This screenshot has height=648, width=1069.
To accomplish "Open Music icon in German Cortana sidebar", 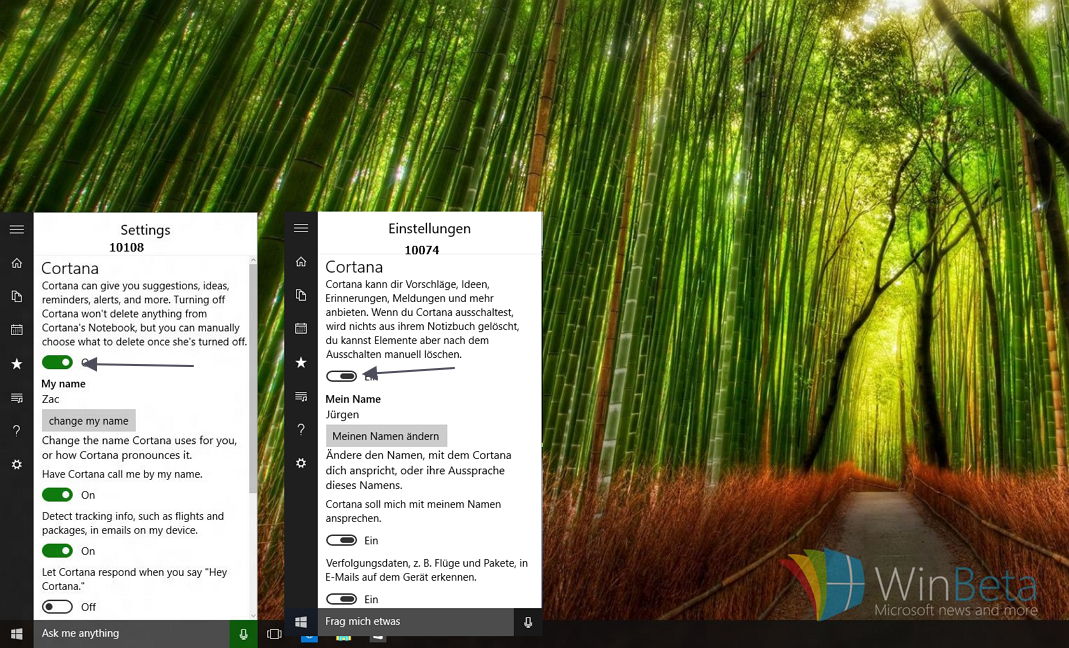I will point(301,396).
